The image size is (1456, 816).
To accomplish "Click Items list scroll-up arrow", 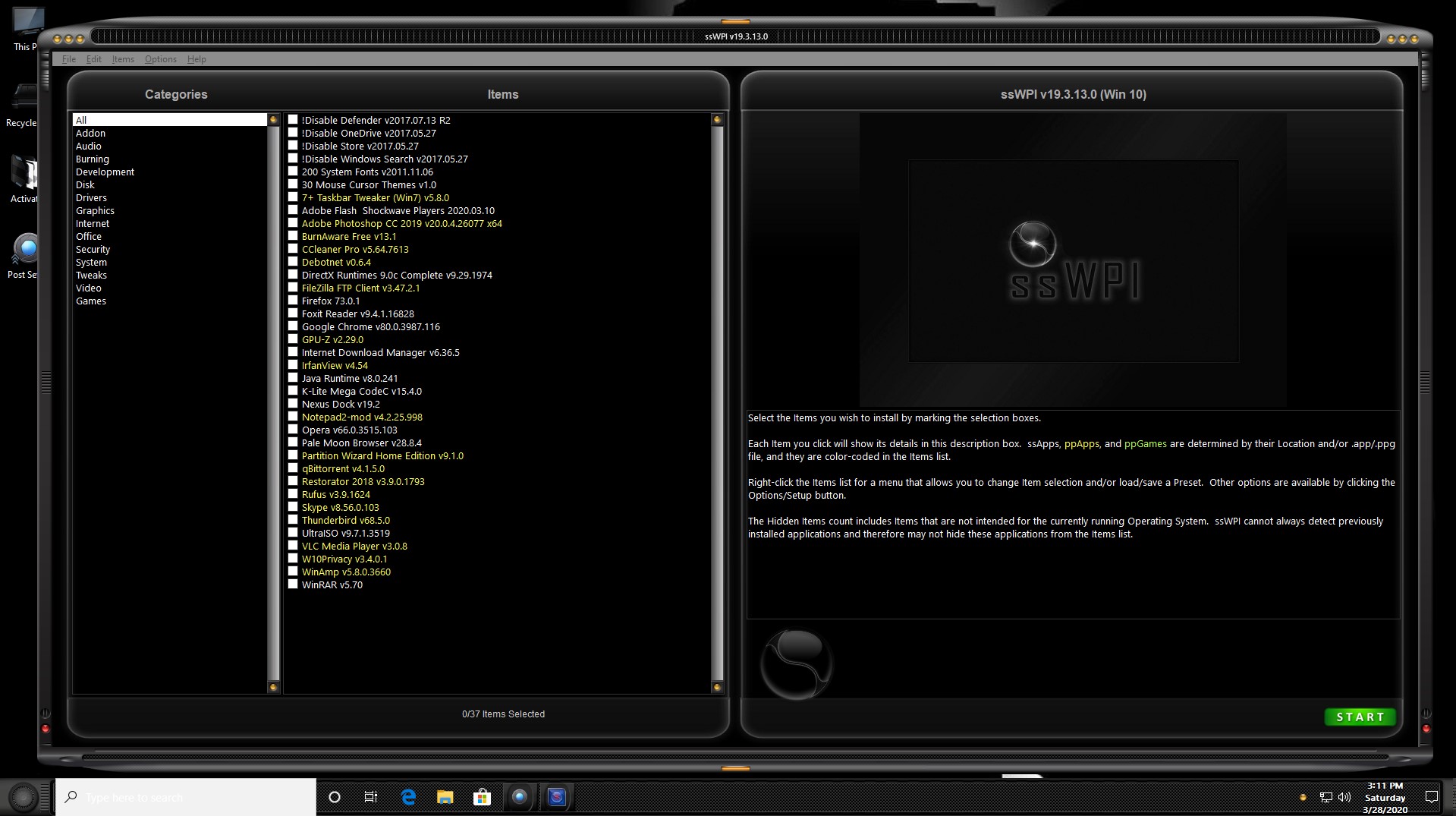I will click(x=717, y=119).
